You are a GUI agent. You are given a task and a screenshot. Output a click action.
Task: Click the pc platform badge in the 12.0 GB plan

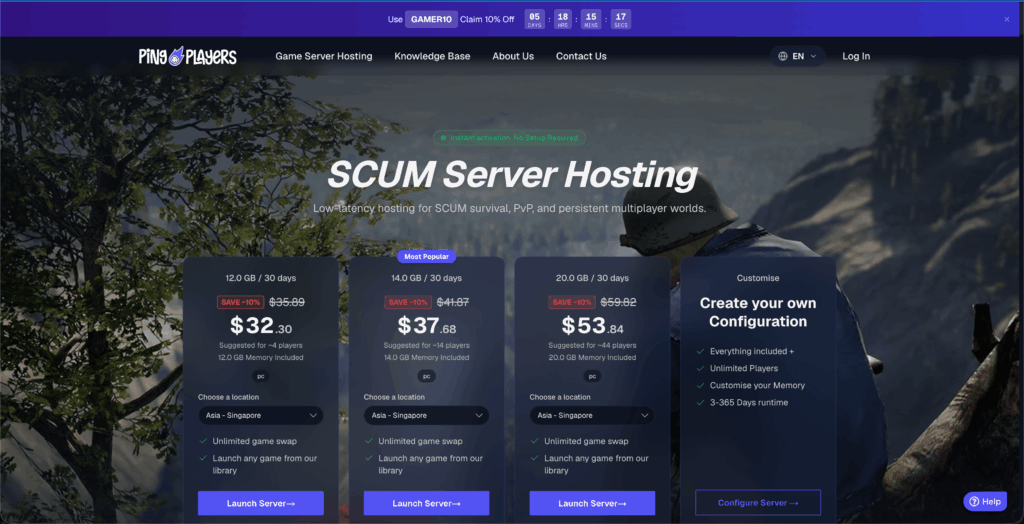coord(261,376)
